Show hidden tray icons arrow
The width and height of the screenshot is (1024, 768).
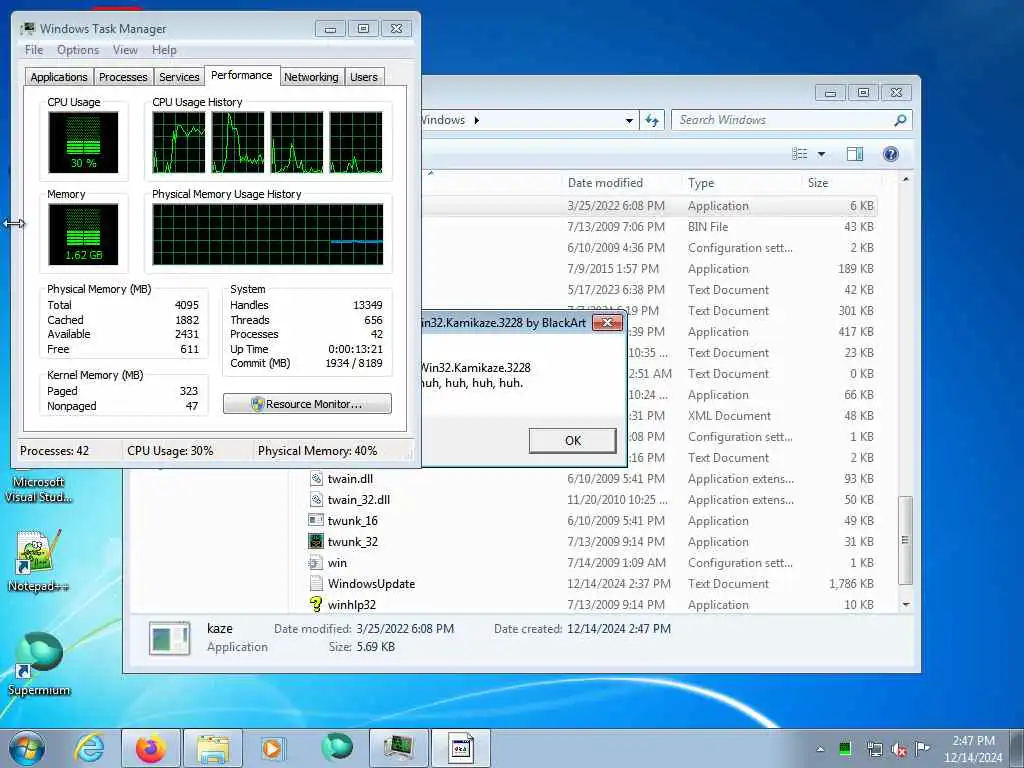(x=820, y=749)
